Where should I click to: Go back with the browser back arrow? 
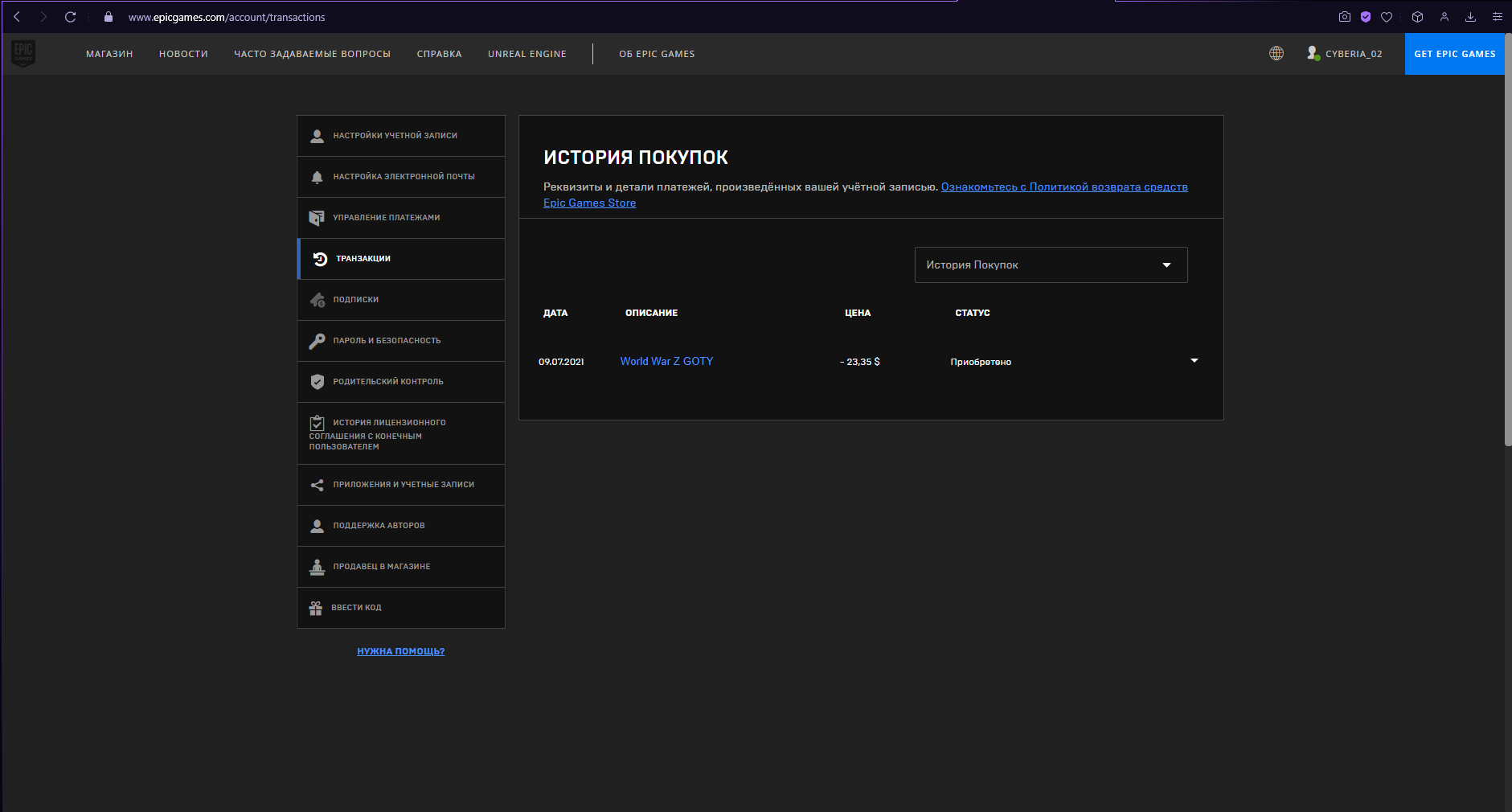pos(17,17)
